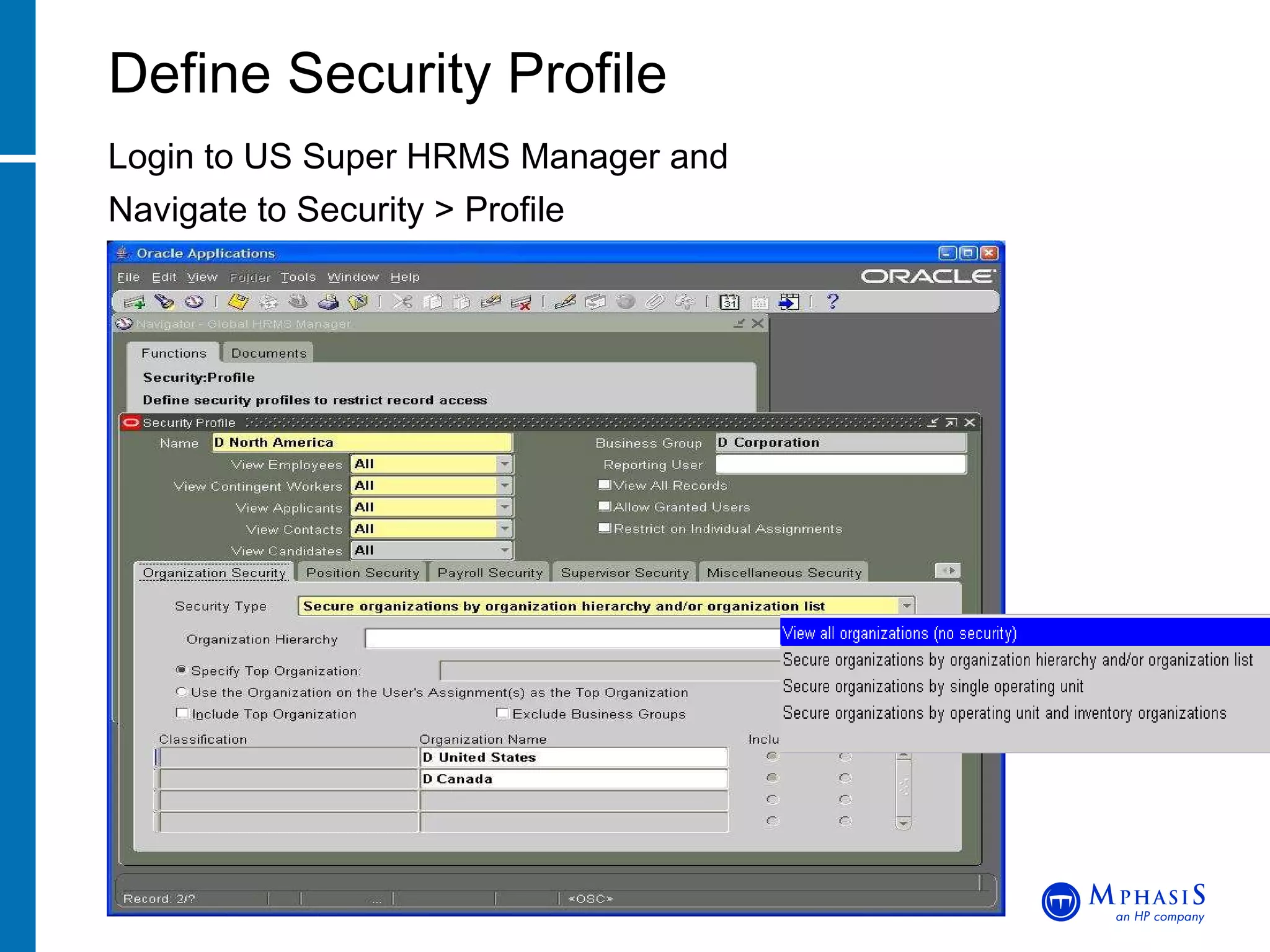Open the Security Type dropdown arrow
1270x952 pixels.
click(x=907, y=606)
